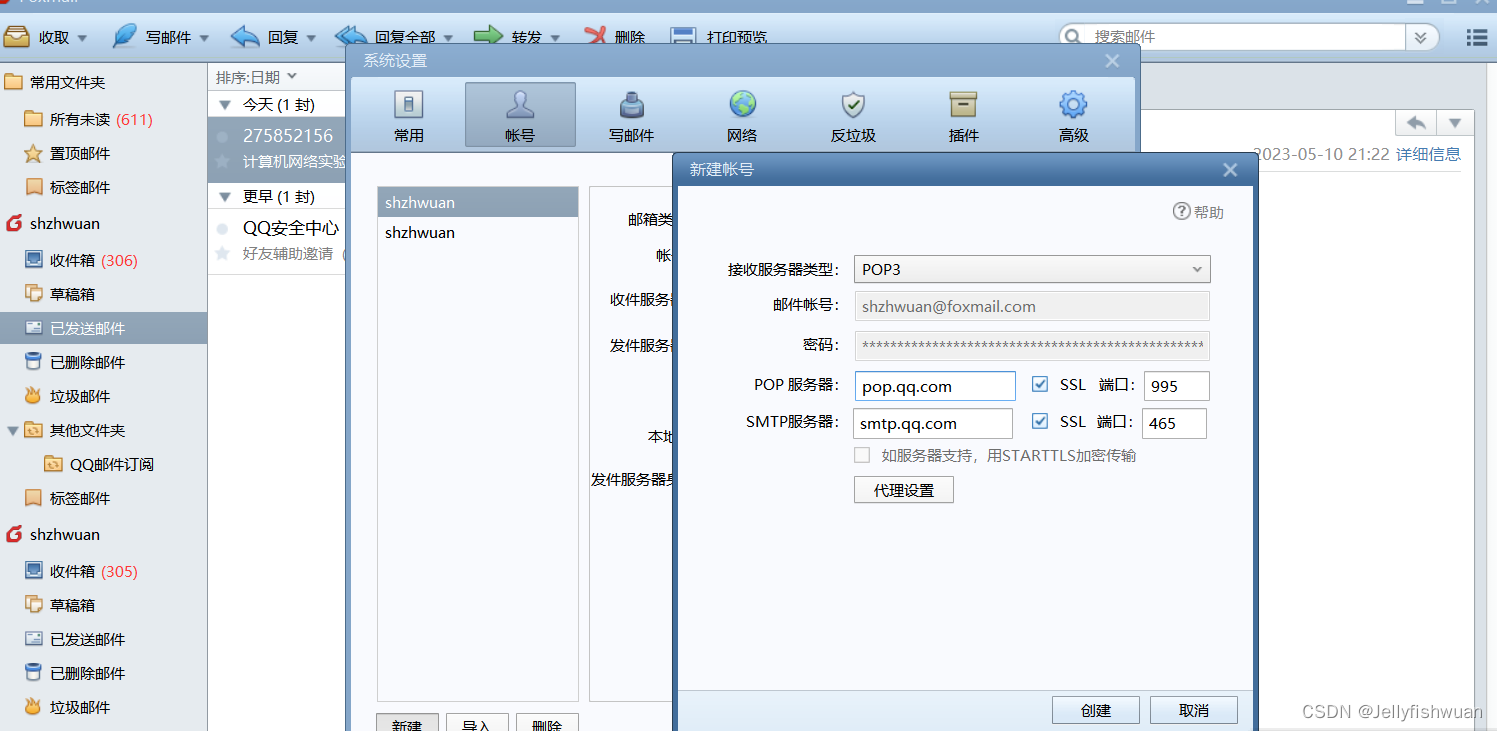The width and height of the screenshot is (1497, 731).
Task: Click the 导入 button in account settings
Action: coord(477,724)
